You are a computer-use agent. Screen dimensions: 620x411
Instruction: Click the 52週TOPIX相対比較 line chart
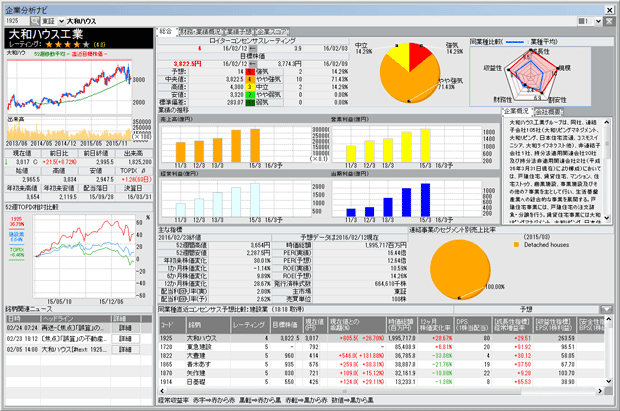84,256
